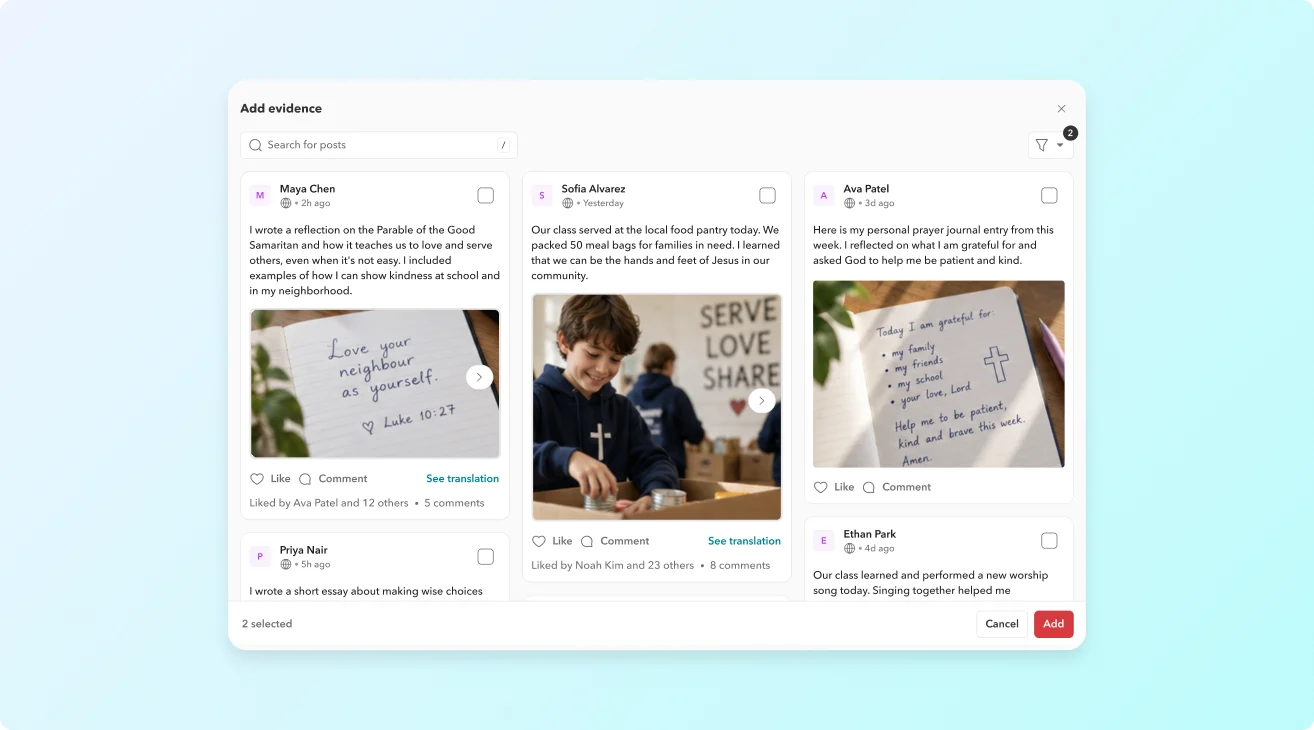Click 'Liked by Noah Kim and 23 others'
The width and height of the screenshot is (1314, 730).
(613, 565)
